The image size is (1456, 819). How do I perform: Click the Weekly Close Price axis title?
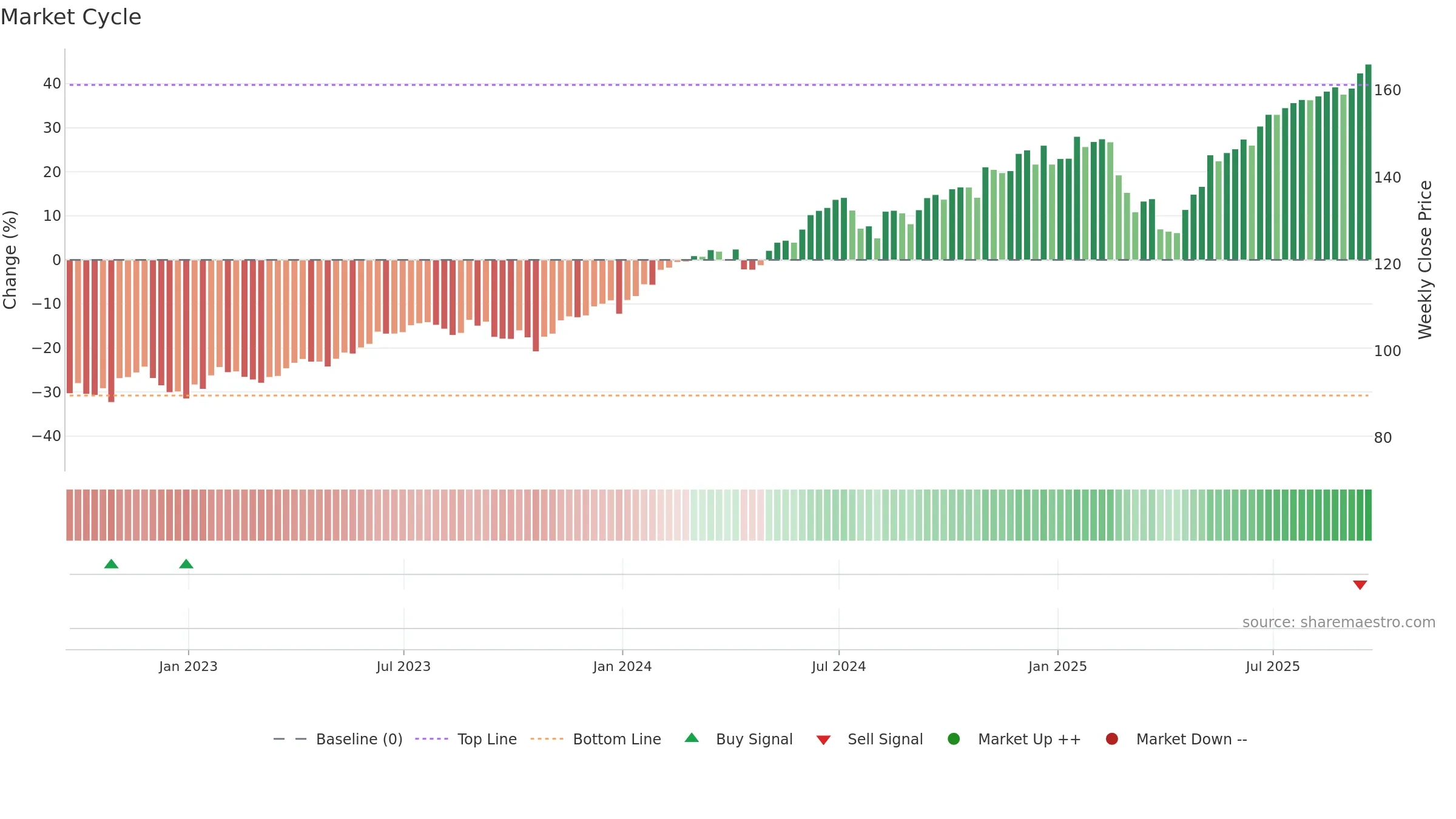pos(1425,260)
